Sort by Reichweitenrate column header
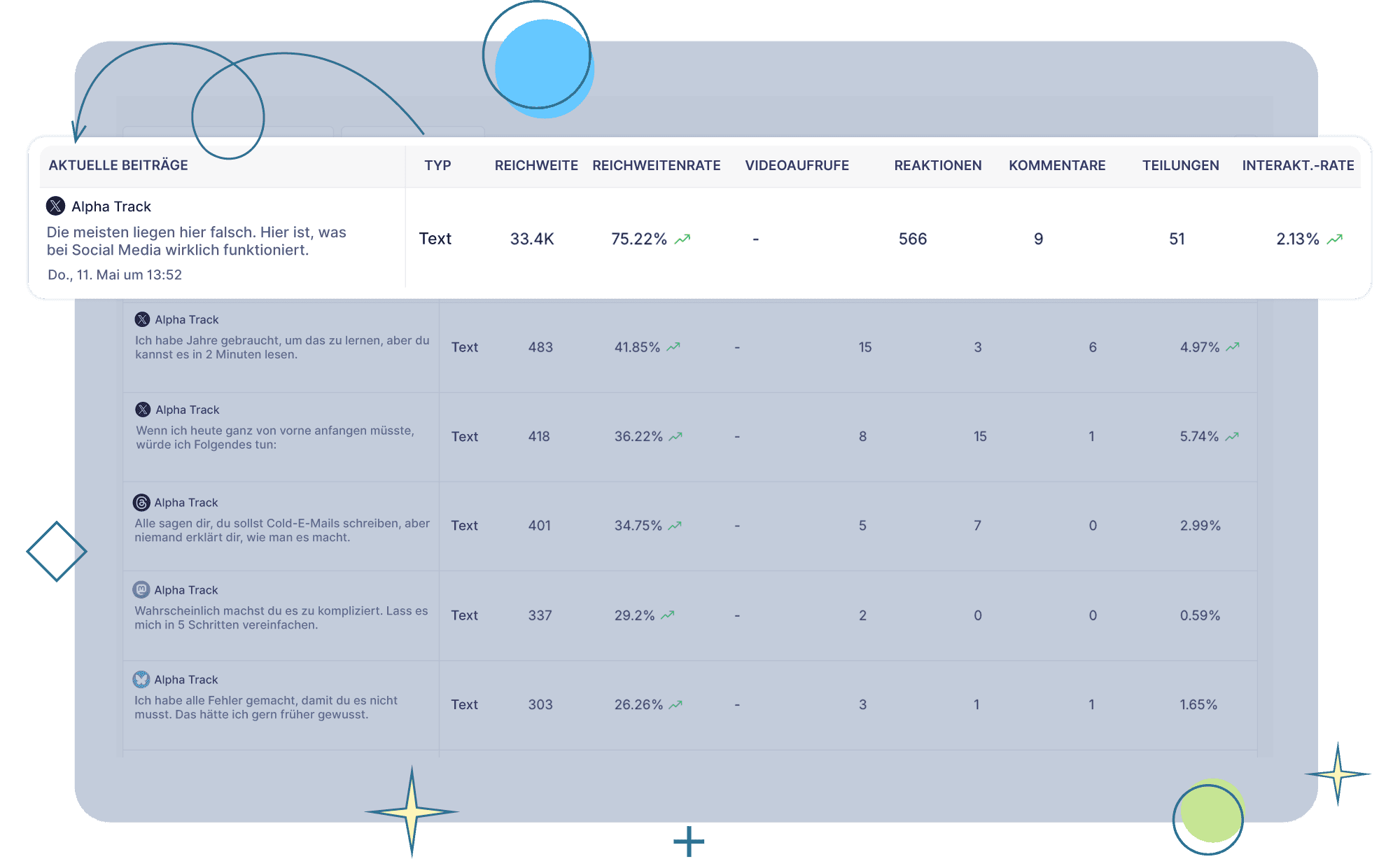The height and width of the screenshot is (859, 1400). [656, 165]
